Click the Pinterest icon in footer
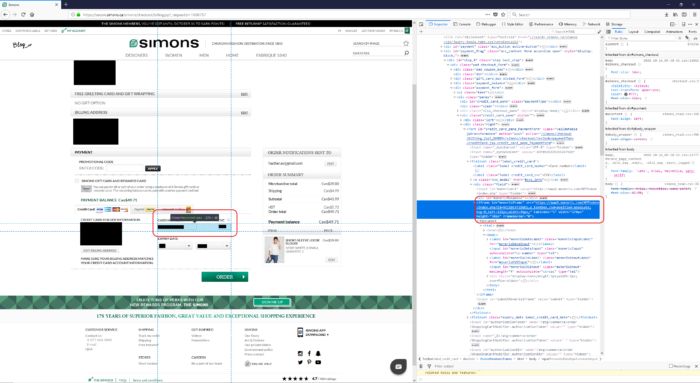The width and height of the screenshot is (700, 383). tap(309, 362)
